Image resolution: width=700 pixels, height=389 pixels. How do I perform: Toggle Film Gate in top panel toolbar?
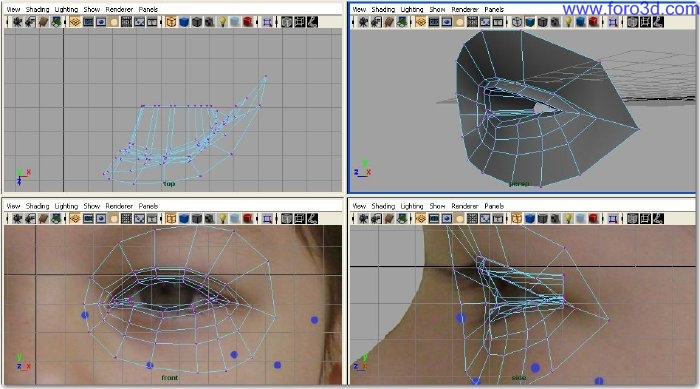(x=88, y=21)
